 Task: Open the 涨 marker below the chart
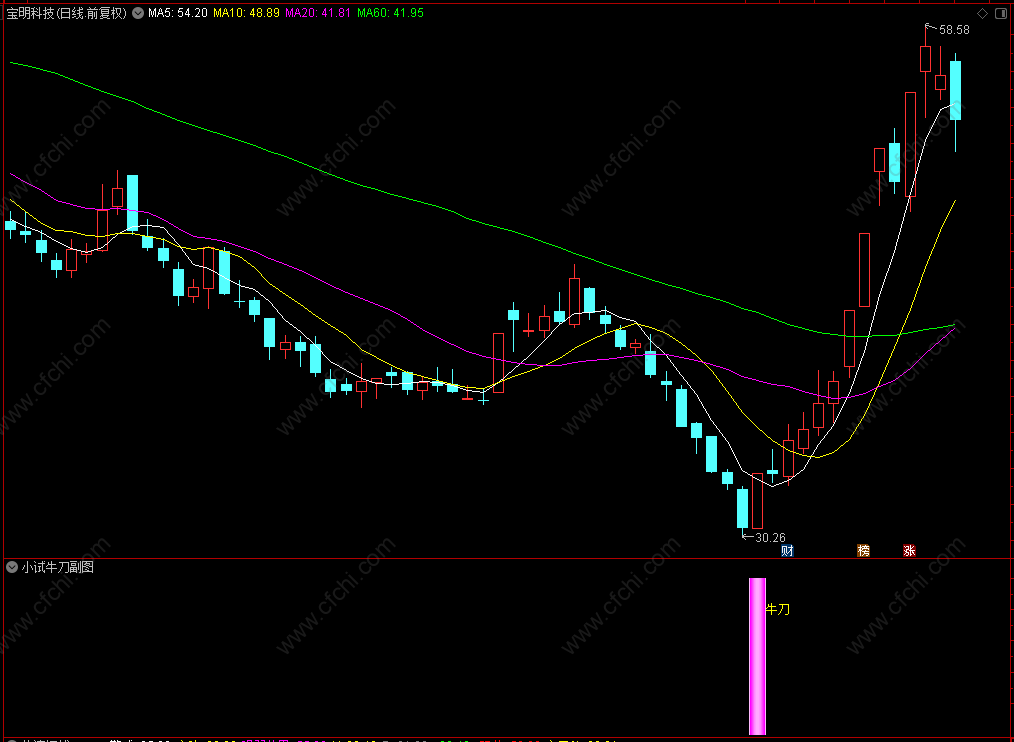(x=909, y=551)
